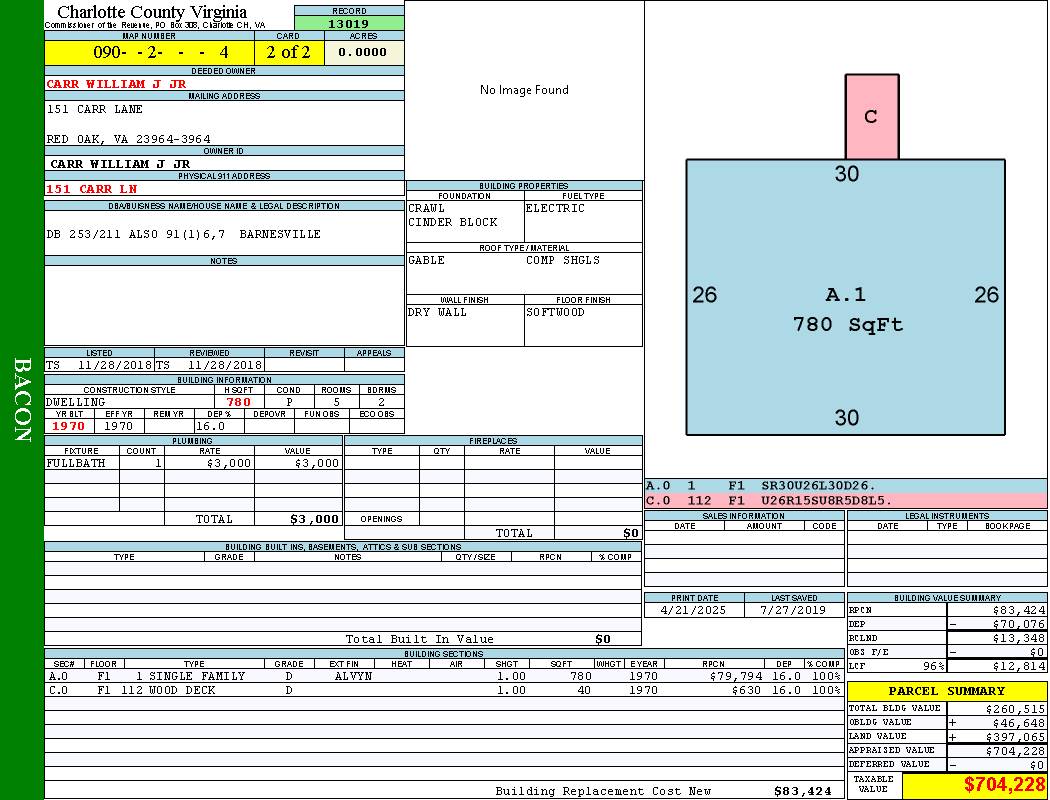Select the pink C deck section in sketch
This screenshot has width=1050, height=800.
[871, 117]
